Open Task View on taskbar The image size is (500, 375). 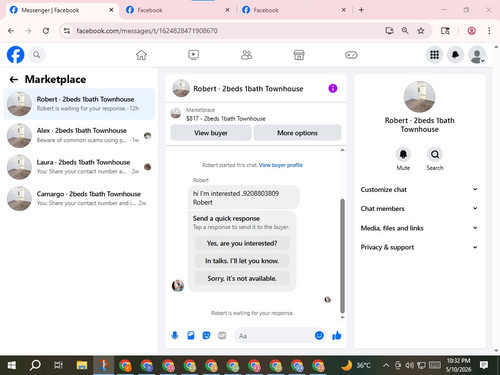[58, 365]
